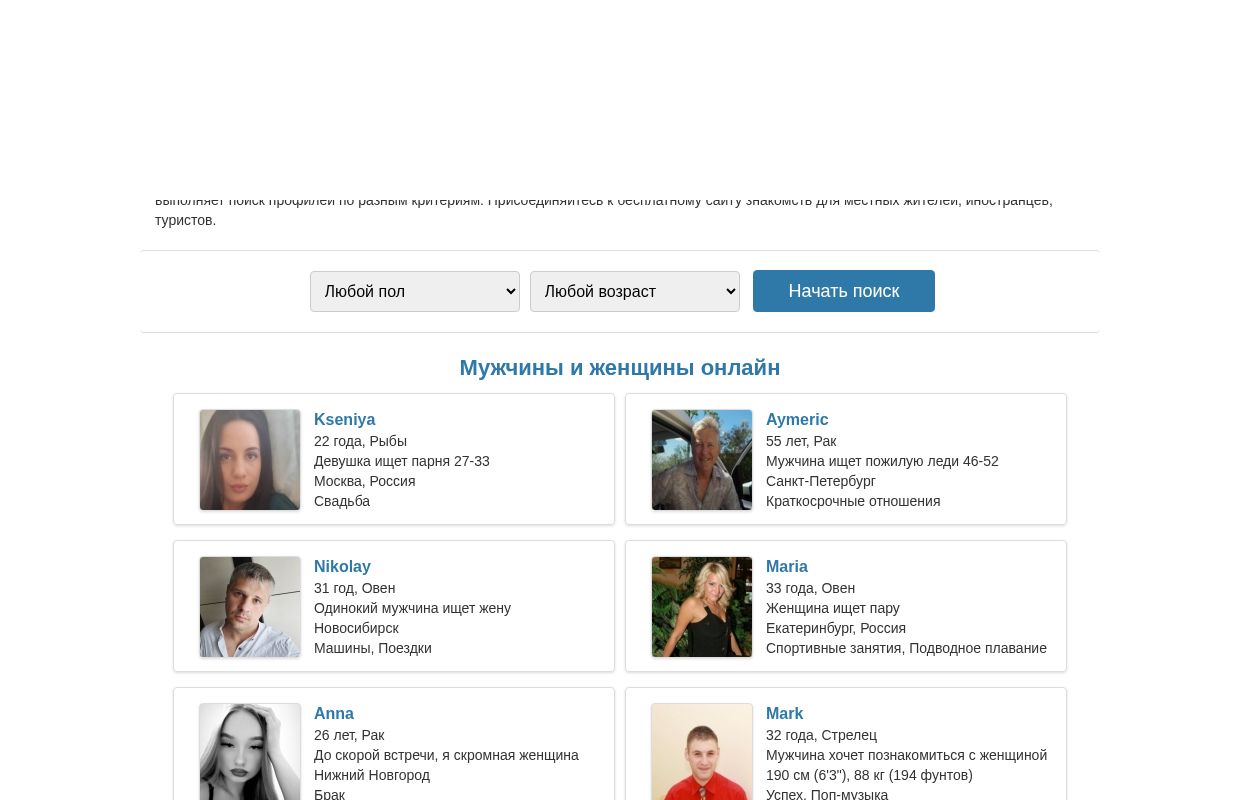The height and width of the screenshot is (800, 1240).
Task: Open Maria's profile name link
Action: tap(787, 567)
